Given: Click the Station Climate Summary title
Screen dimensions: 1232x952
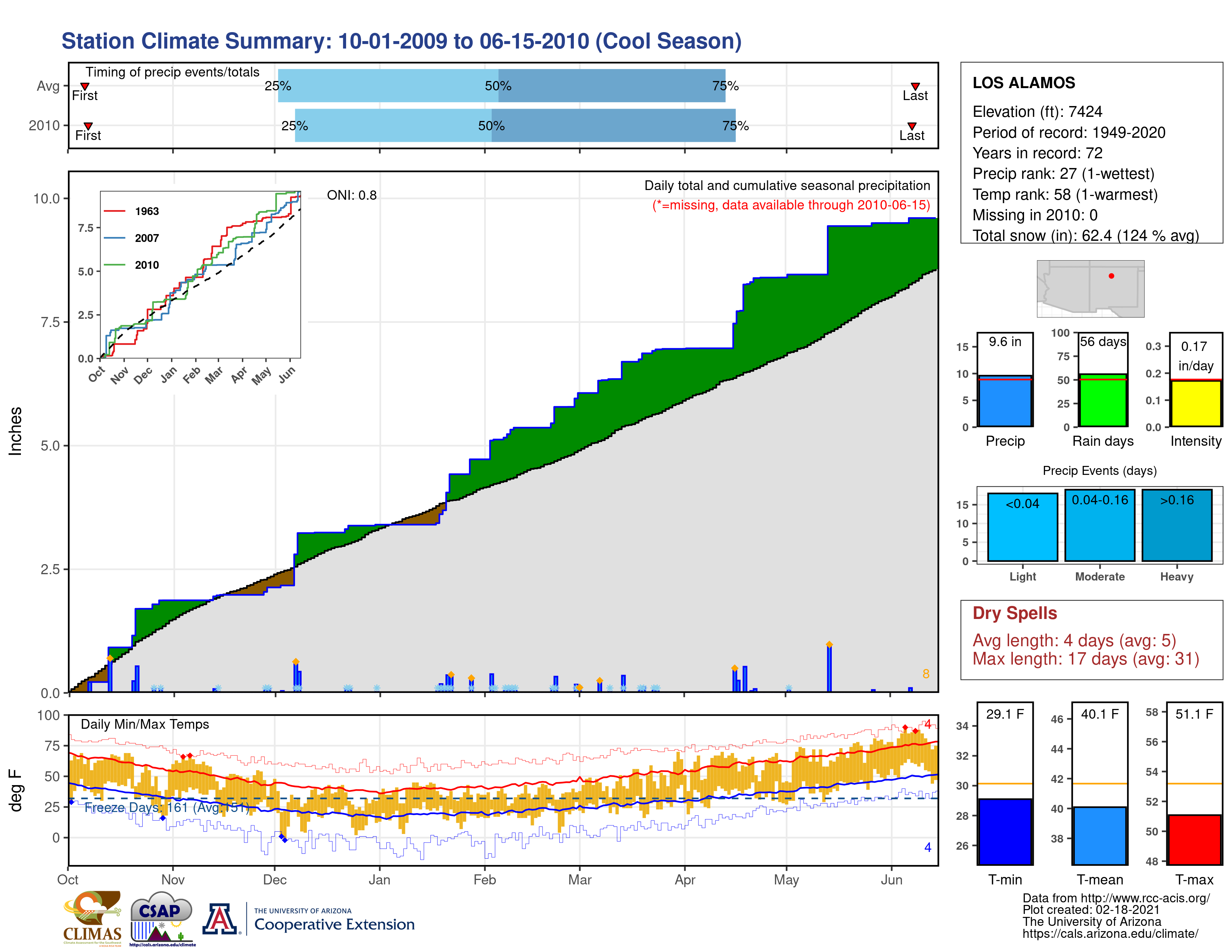Looking at the screenshot, I should (401, 41).
